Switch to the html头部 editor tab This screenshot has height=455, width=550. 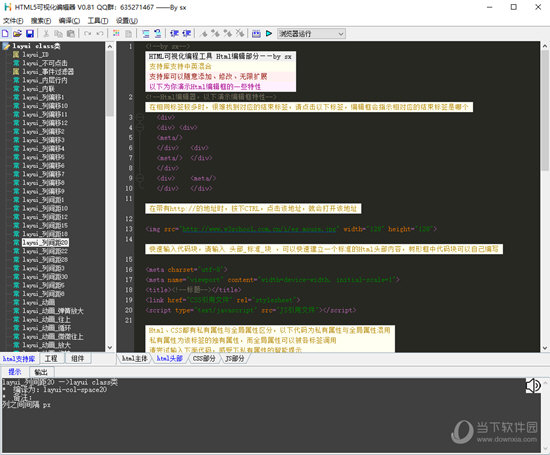tap(169, 359)
